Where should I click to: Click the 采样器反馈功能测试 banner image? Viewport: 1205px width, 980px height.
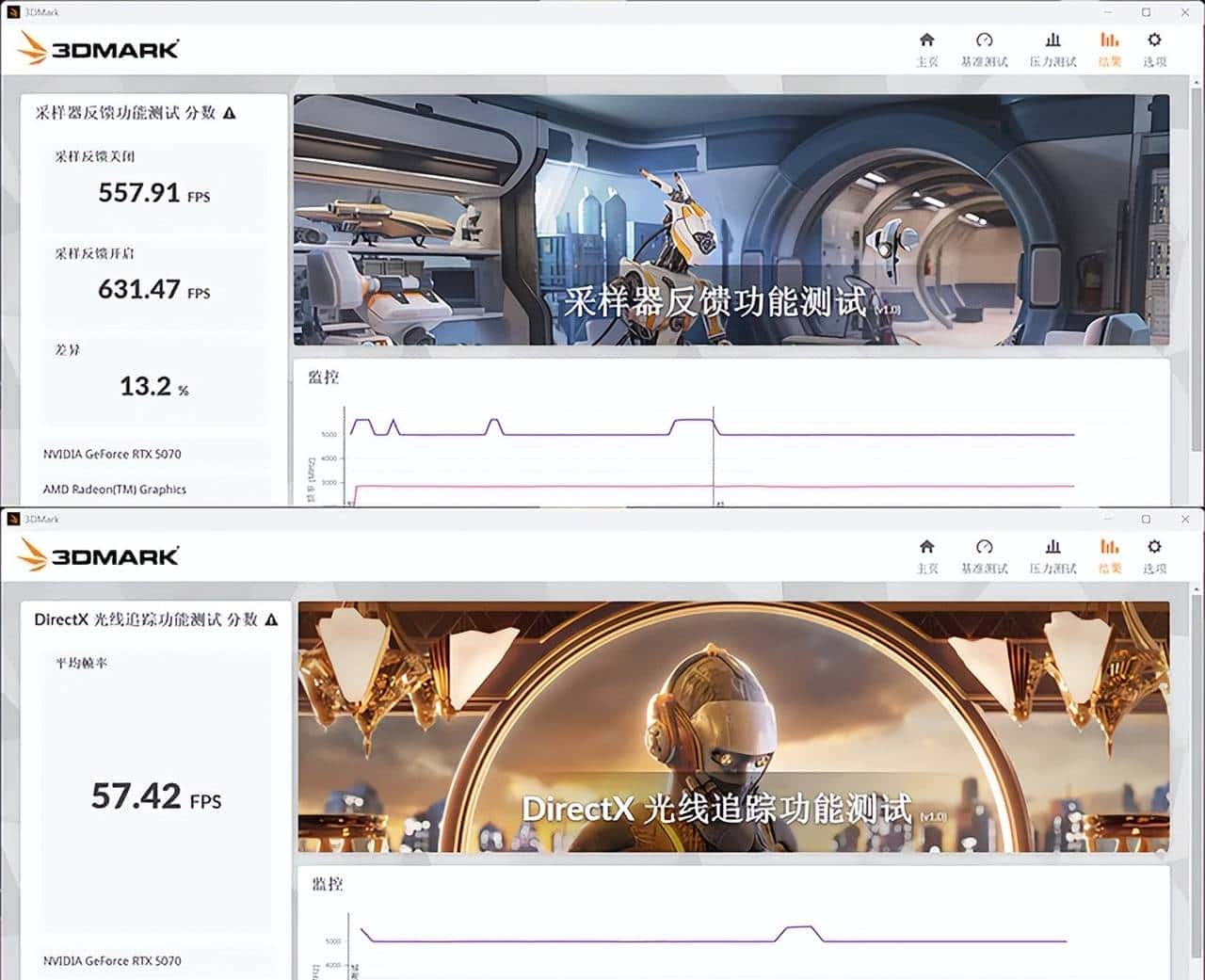[x=731, y=219]
